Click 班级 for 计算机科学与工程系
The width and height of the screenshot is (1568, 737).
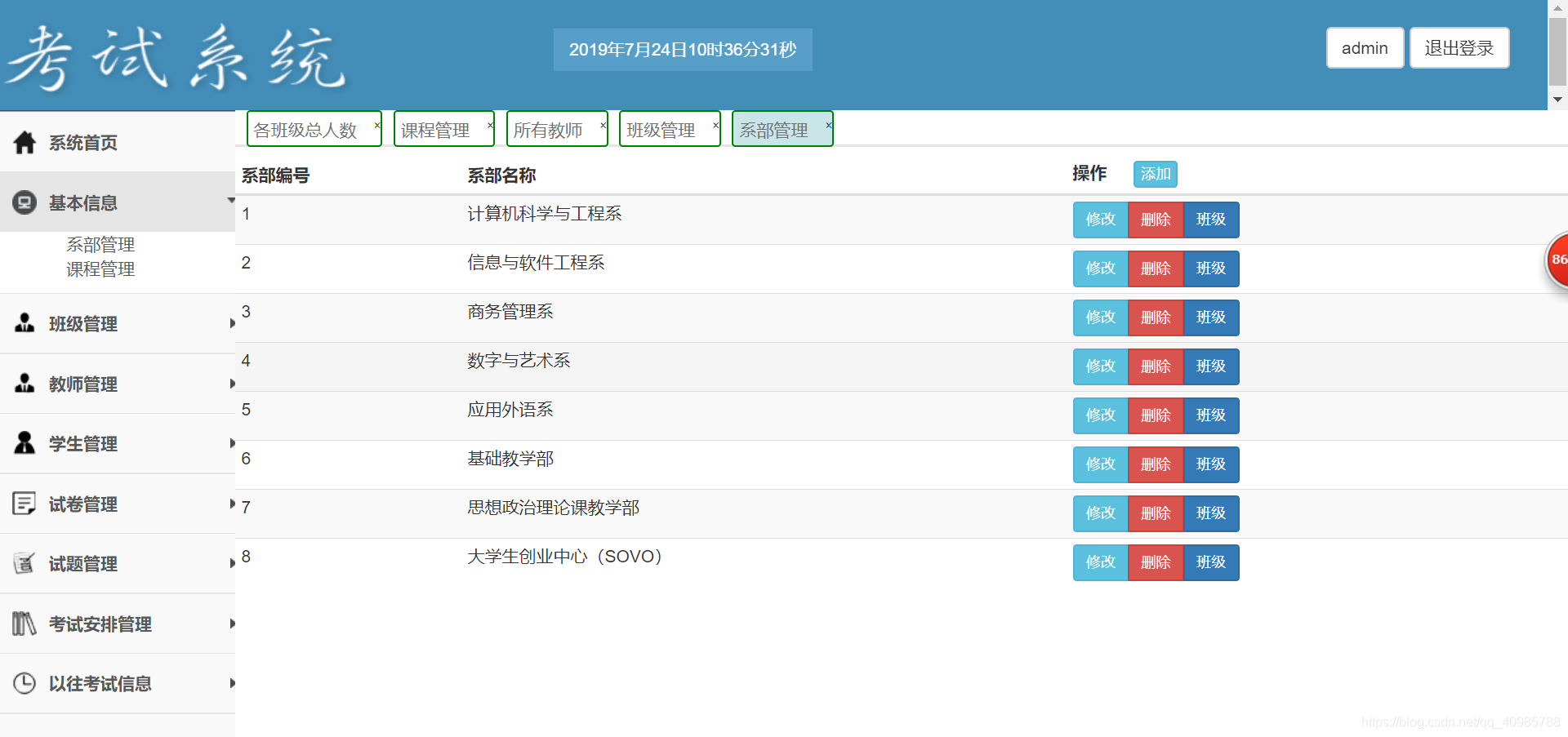click(1211, 220)
